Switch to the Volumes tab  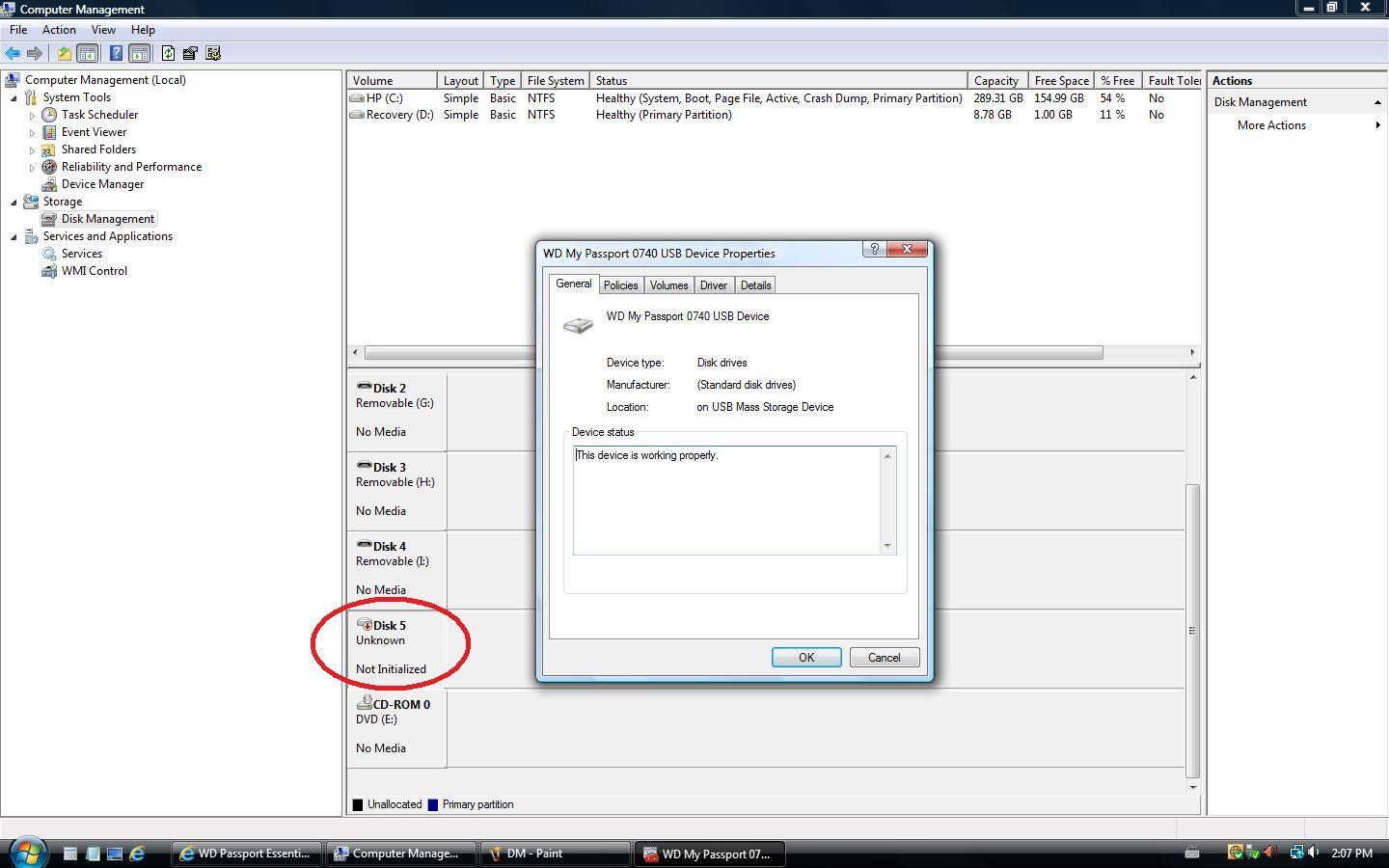[x=668, y=285]
